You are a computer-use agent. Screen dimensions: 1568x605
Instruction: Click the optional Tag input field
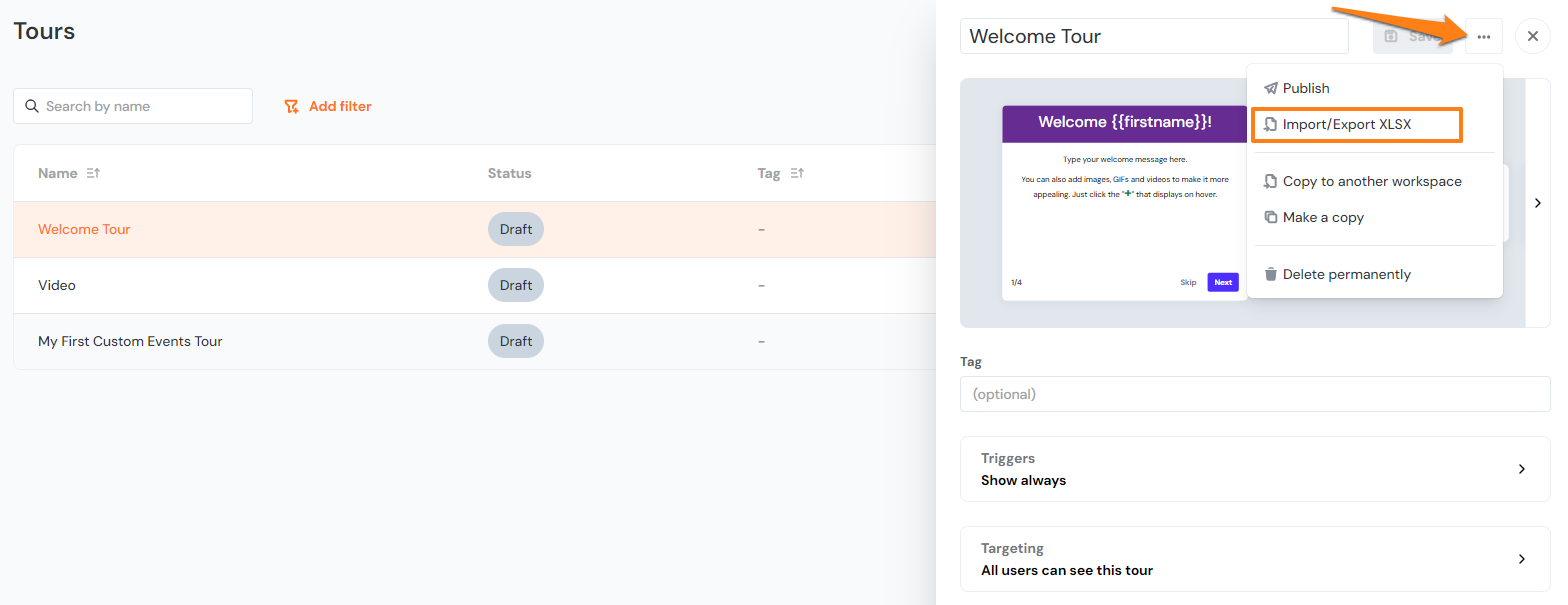pos(1254,394)
